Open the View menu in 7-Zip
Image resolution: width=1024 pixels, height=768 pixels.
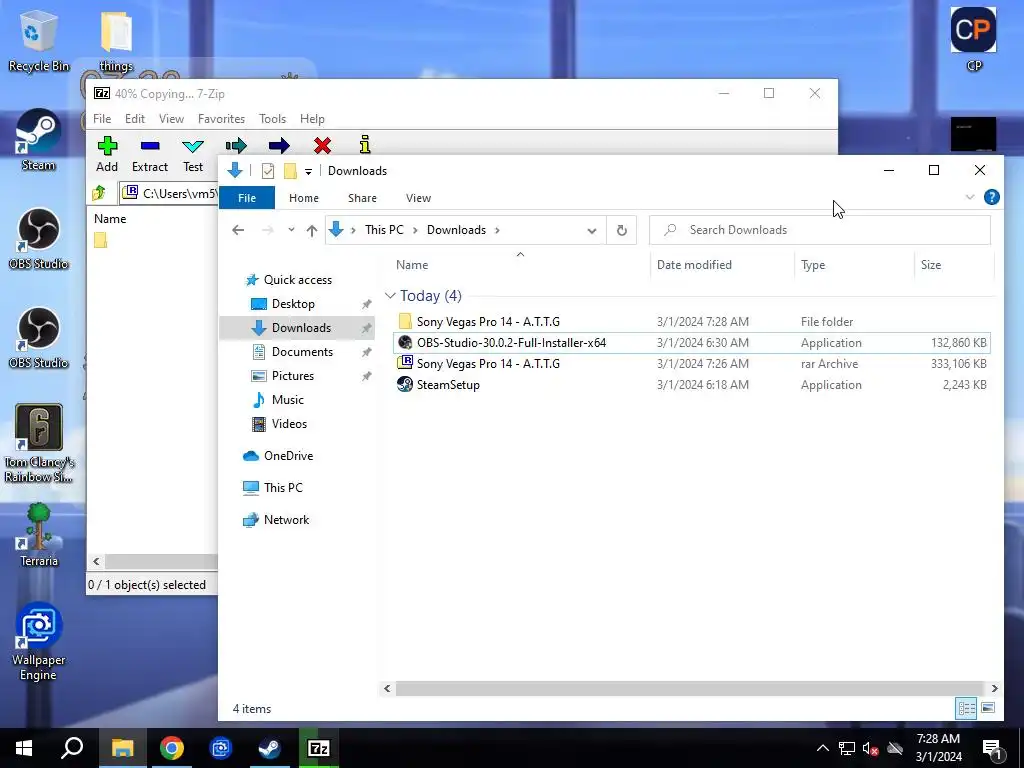pos(171,119)
